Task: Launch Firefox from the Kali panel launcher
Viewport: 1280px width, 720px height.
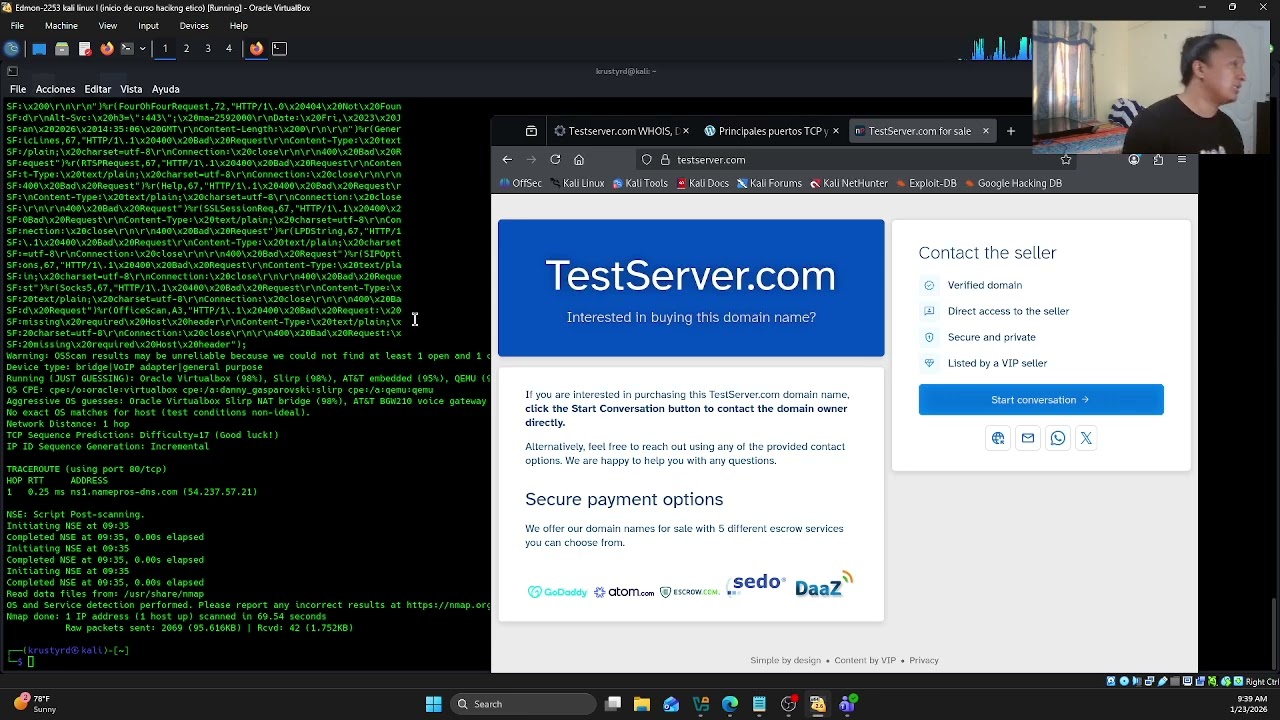Action: point(107,48)
